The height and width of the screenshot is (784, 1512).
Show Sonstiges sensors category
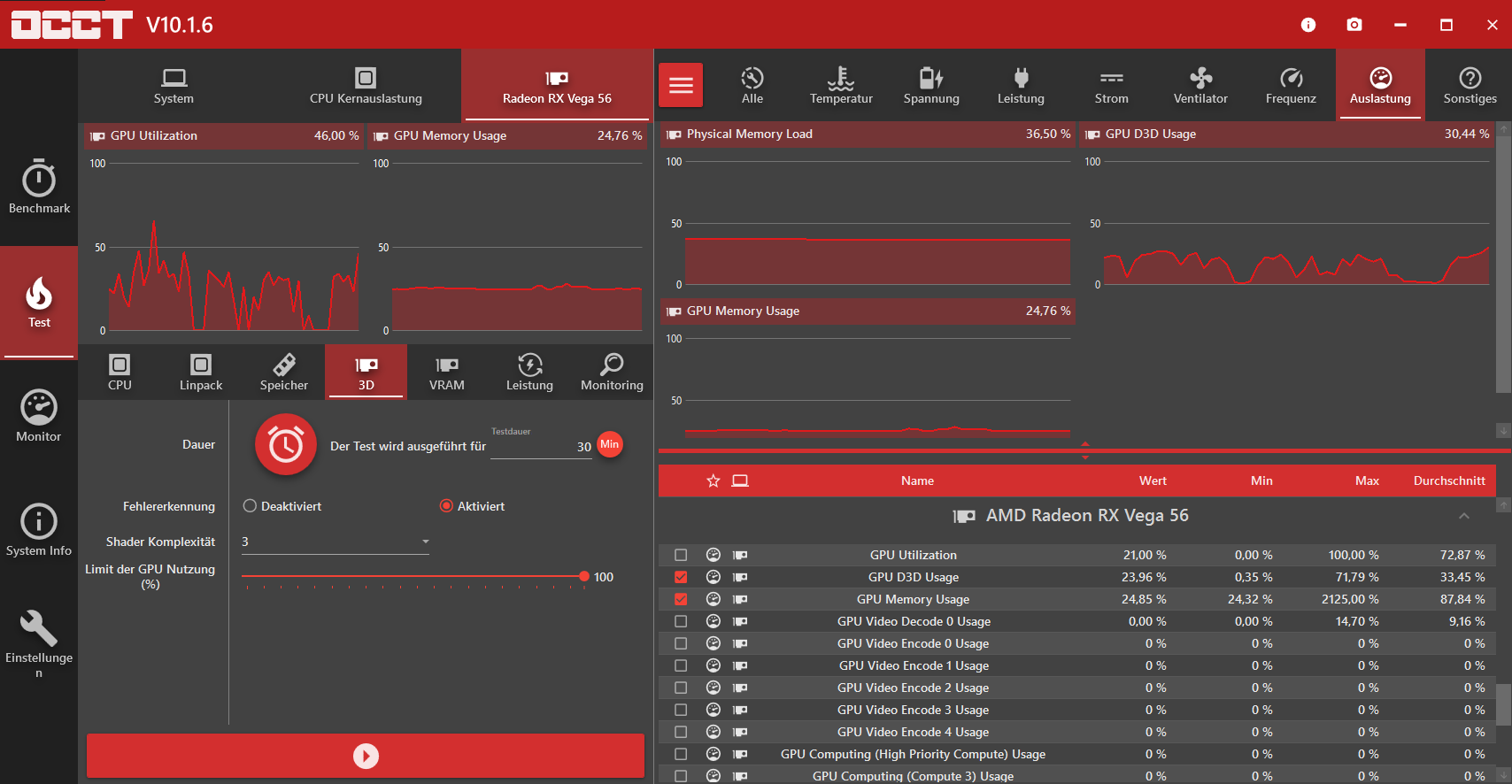pyautogui.click(x=1470, y=85)
